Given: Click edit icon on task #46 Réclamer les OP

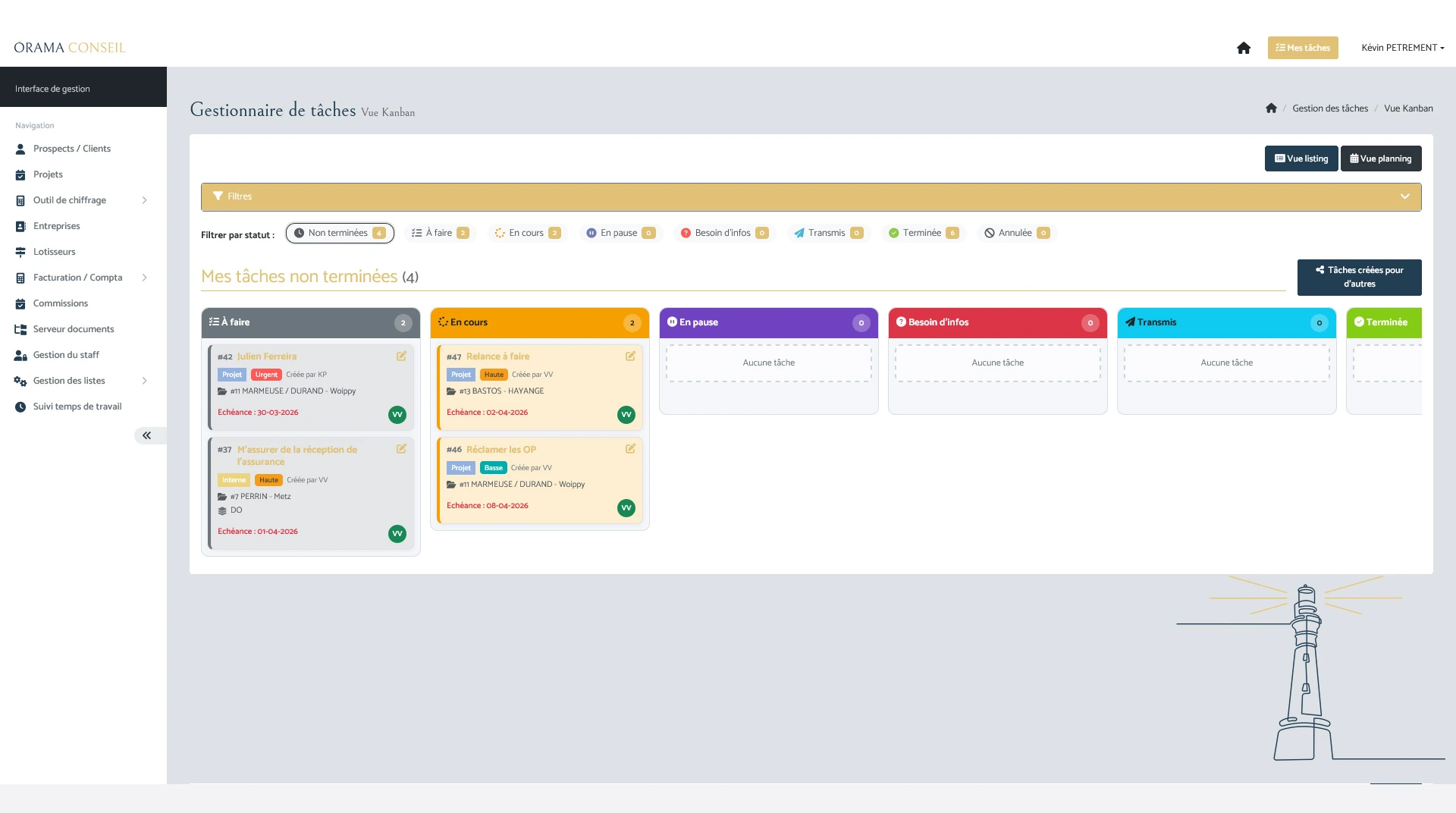Looking at the screenshot, I should pyautogui.click(x=630, y=449).
